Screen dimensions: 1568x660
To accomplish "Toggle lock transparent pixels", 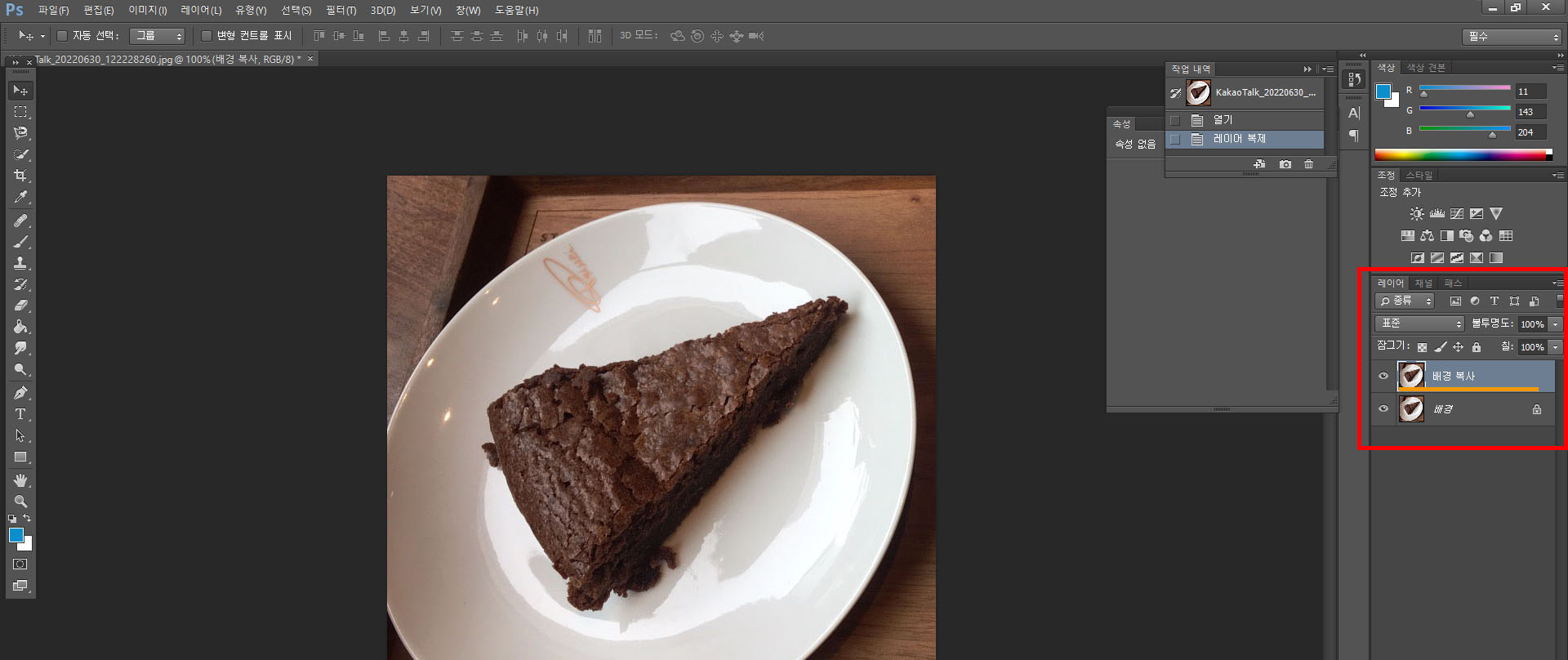I will click(x=1422, y=347).
